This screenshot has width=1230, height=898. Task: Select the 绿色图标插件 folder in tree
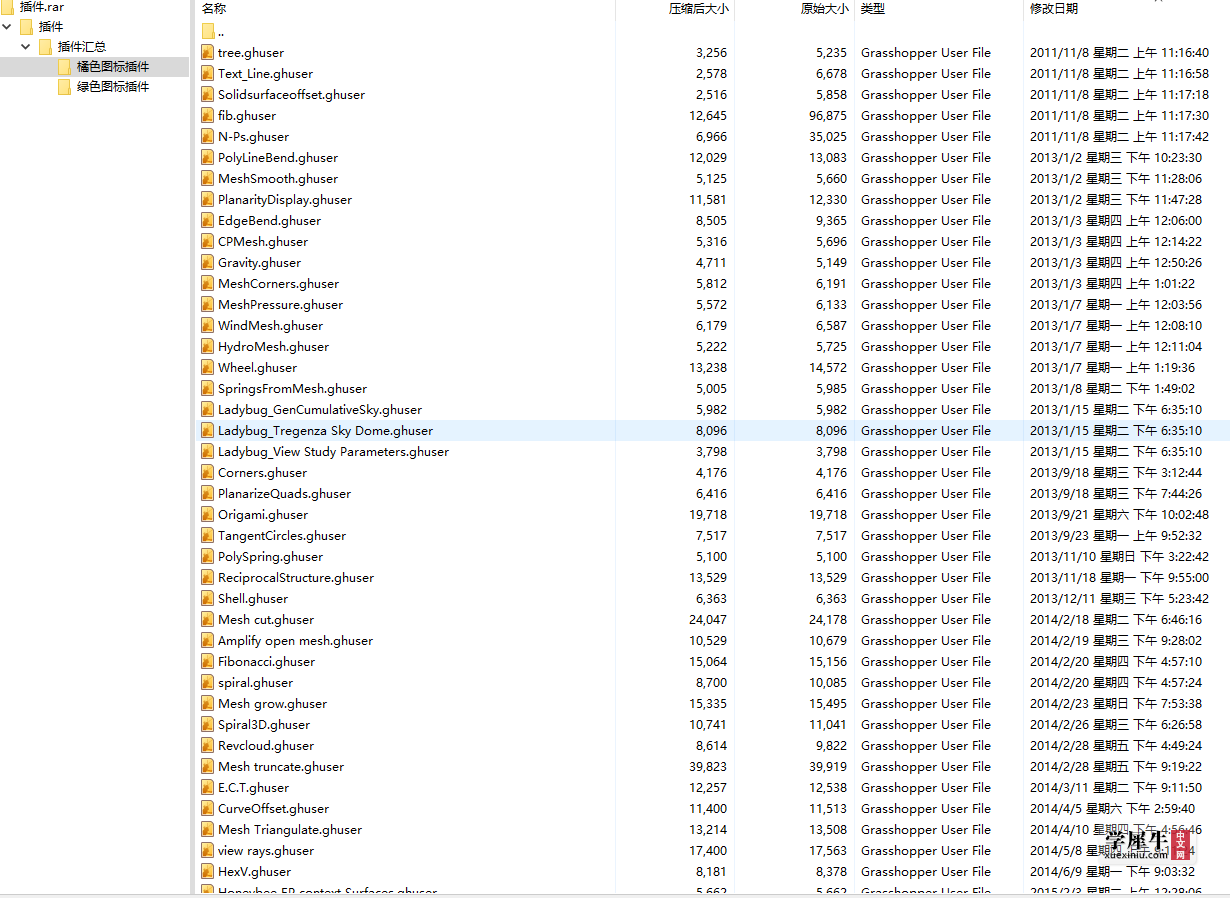(113, 87)
